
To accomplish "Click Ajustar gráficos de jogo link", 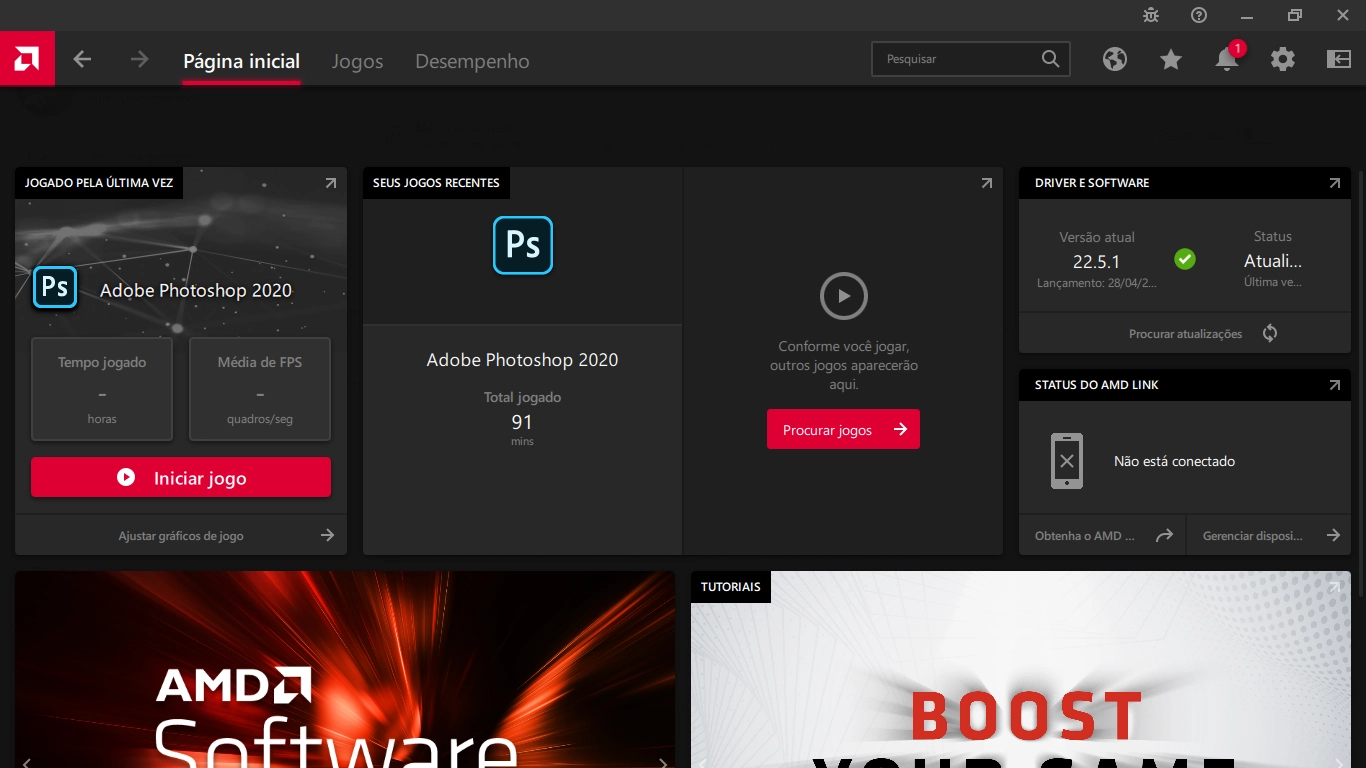I will pyautogui.click(x=181, y=536).
